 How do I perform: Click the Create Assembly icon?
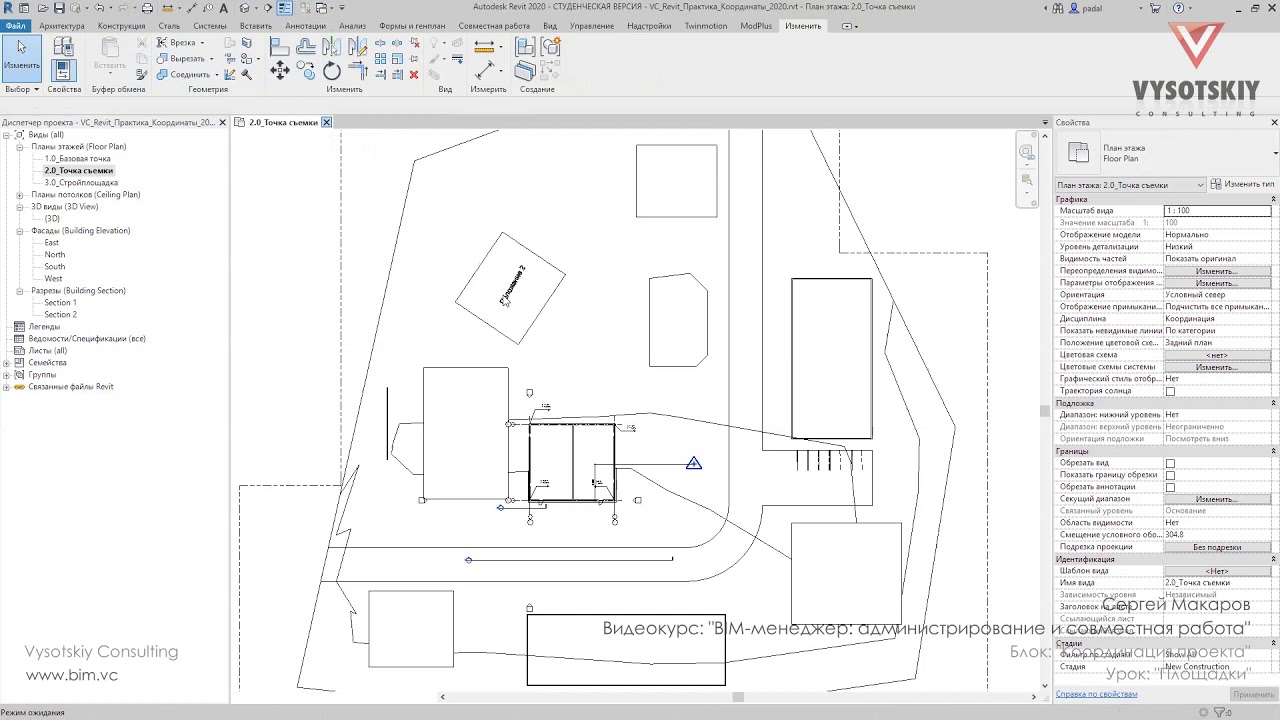[525, 46]
